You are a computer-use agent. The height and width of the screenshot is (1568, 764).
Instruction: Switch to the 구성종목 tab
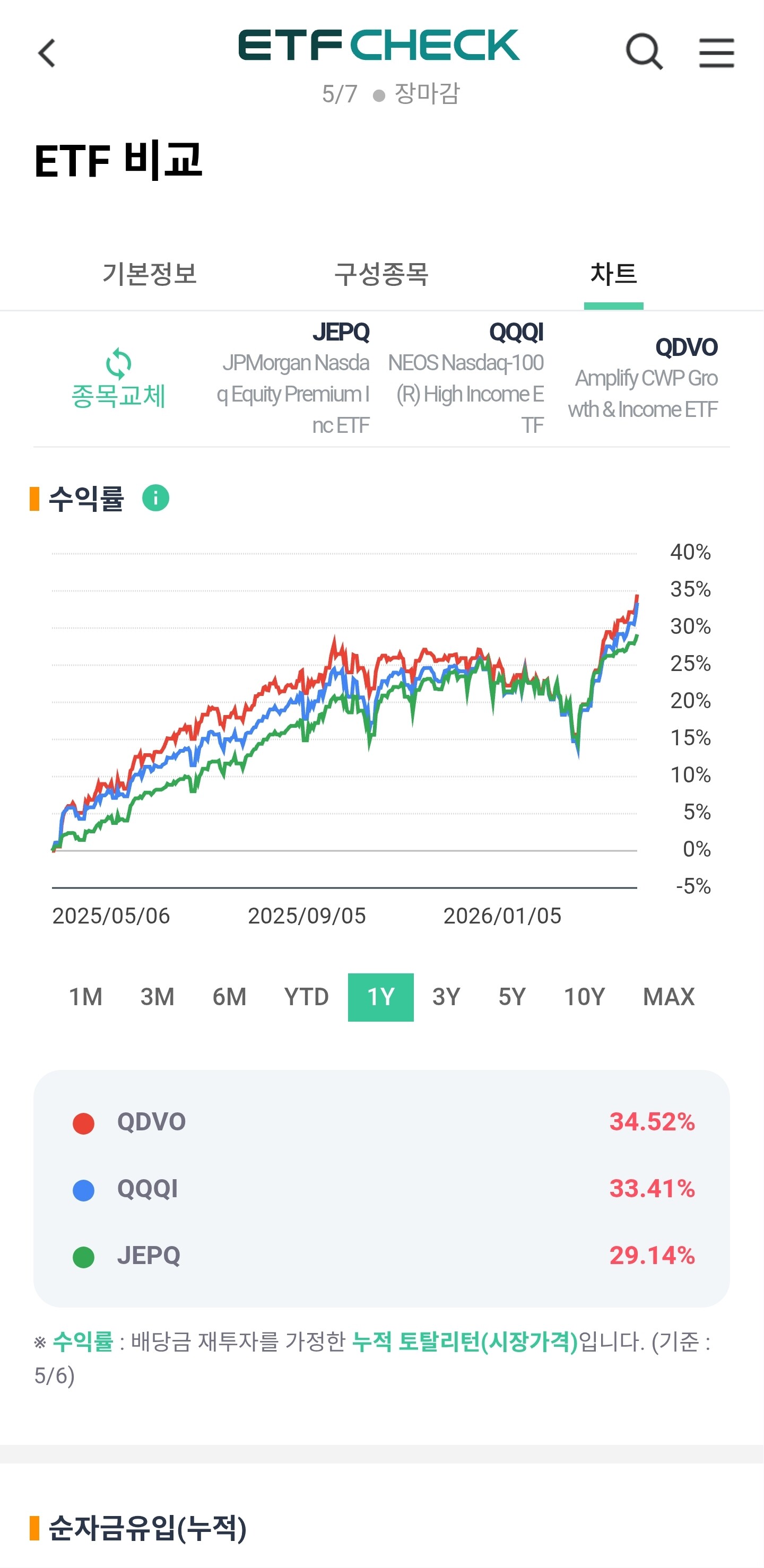(381, 274)
